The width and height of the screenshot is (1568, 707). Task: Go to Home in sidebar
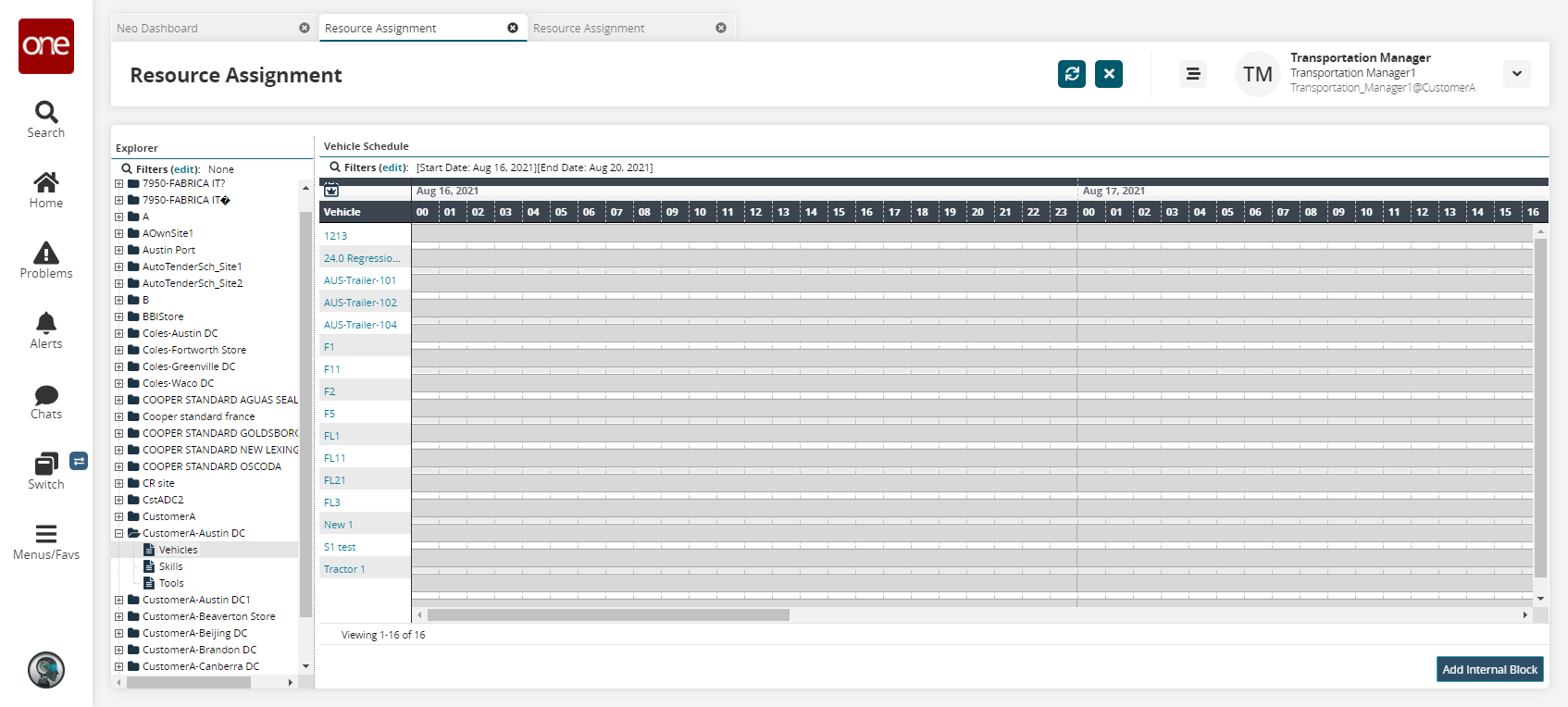click(46, 181)
